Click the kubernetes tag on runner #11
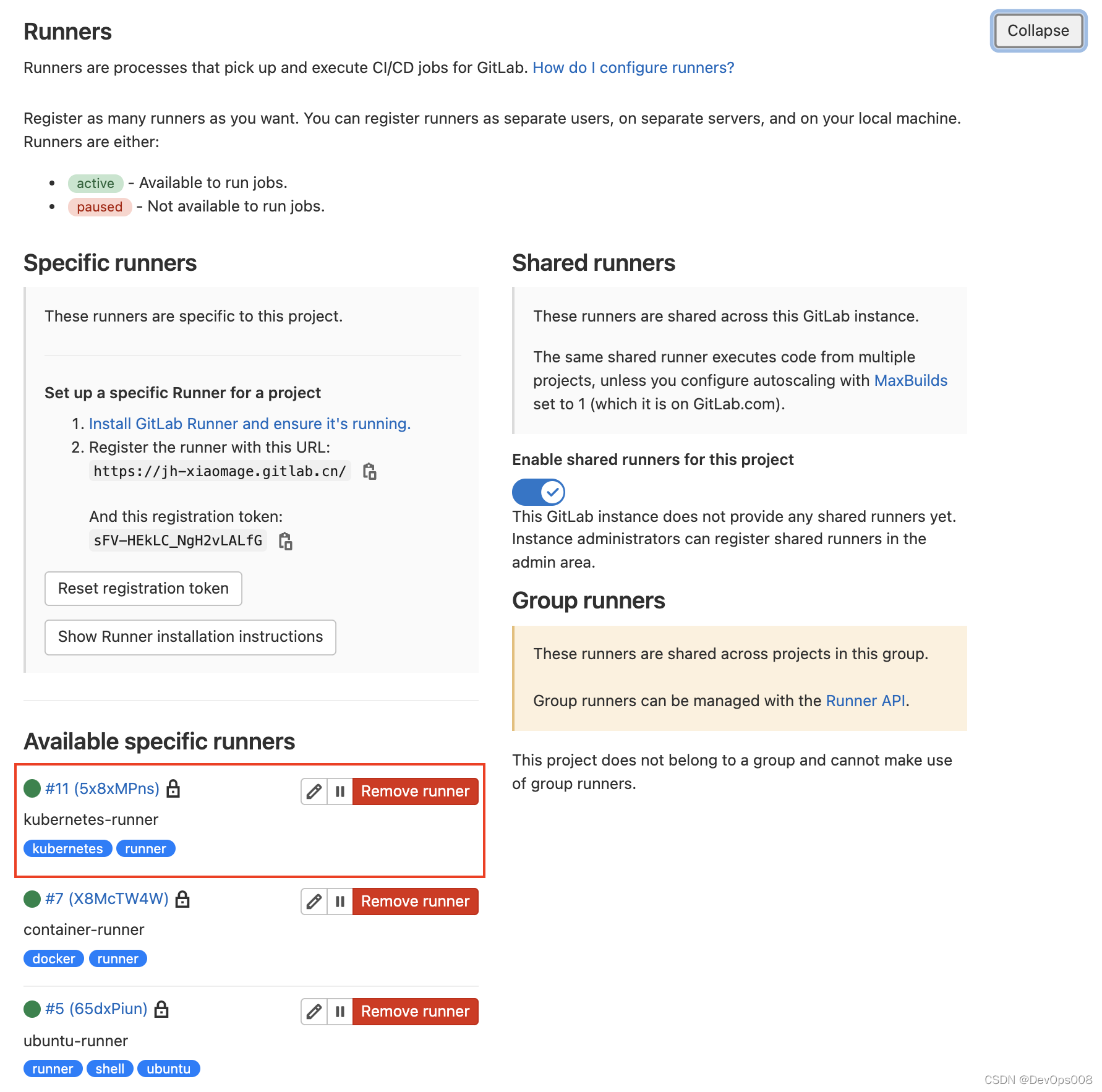 (67, 848)
